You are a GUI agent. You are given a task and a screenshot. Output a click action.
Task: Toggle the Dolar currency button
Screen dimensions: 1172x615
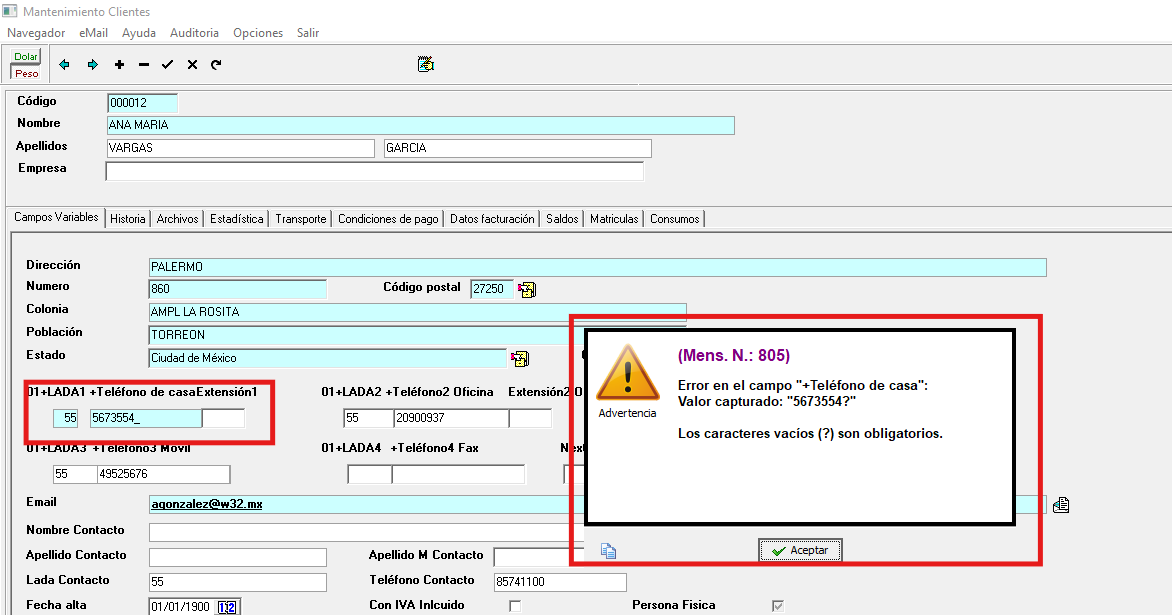tap(26, 57)
